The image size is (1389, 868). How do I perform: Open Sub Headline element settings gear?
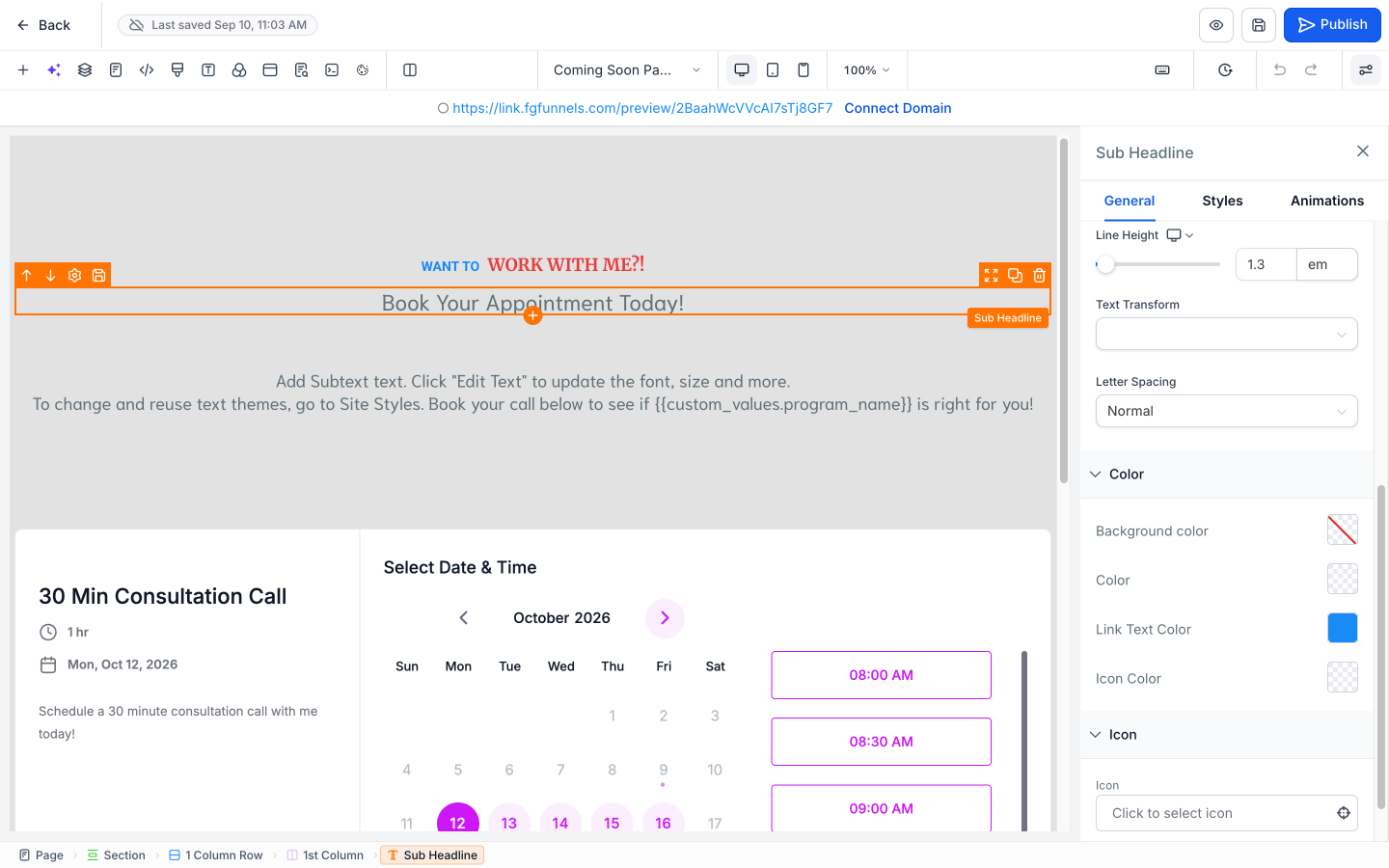click(x=75, y=276)
